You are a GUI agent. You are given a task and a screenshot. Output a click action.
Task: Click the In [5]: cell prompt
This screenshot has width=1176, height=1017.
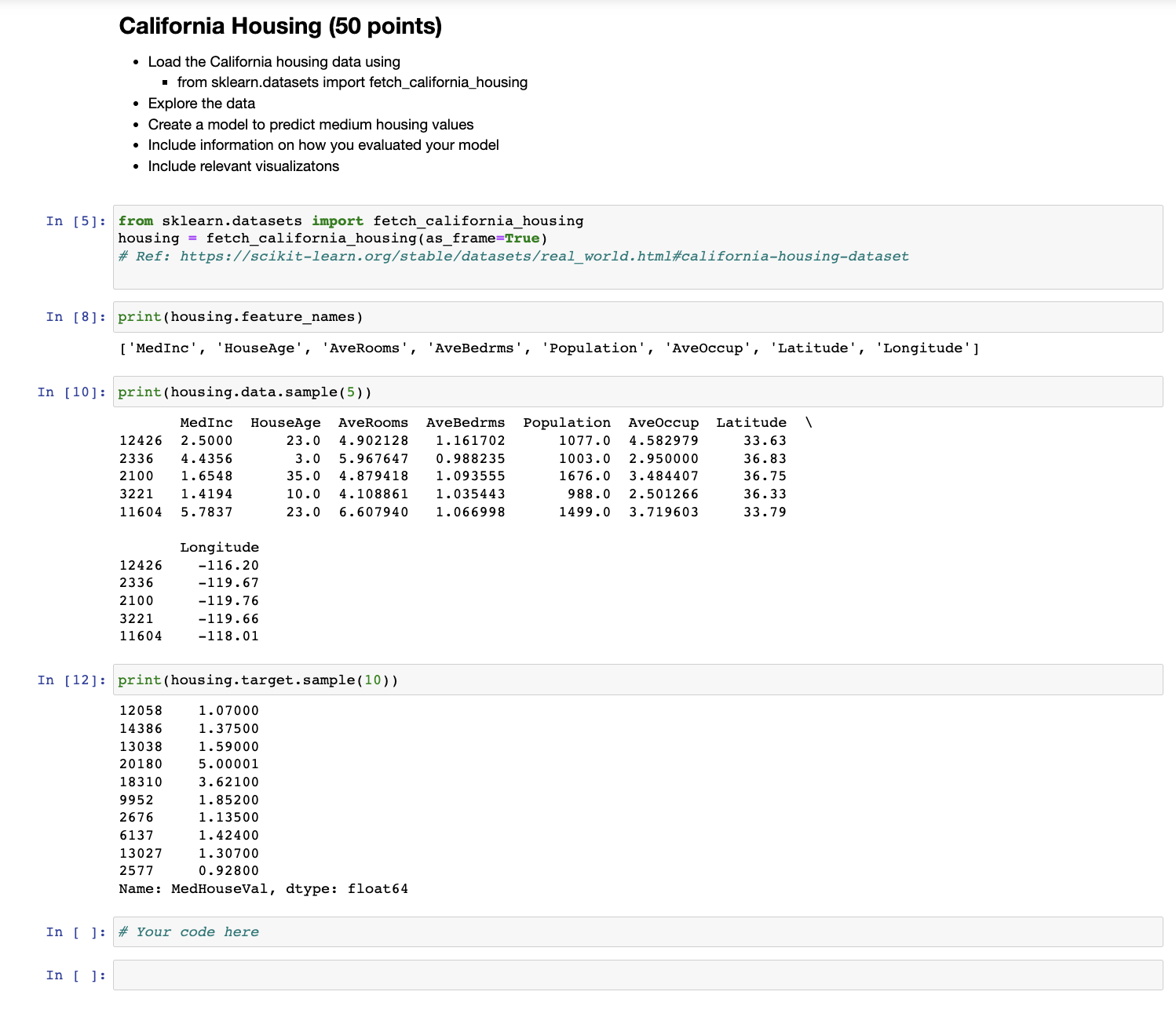[75, 221]
